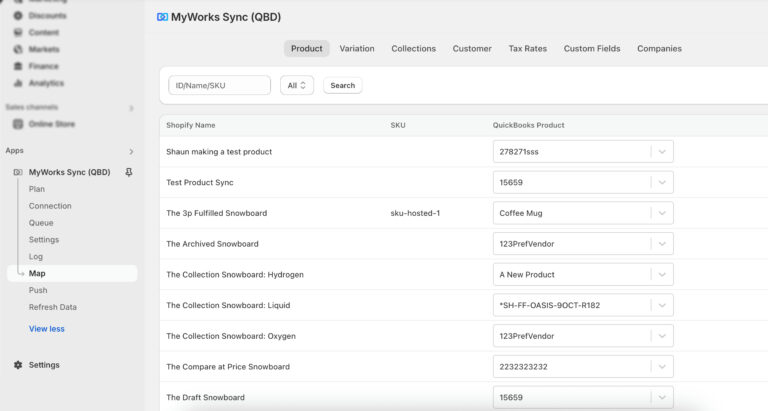This screenshot has width=768, height=411.
Task: Click the MyWorks Sync logo icon in header
Action: click(x=162, y=17)
